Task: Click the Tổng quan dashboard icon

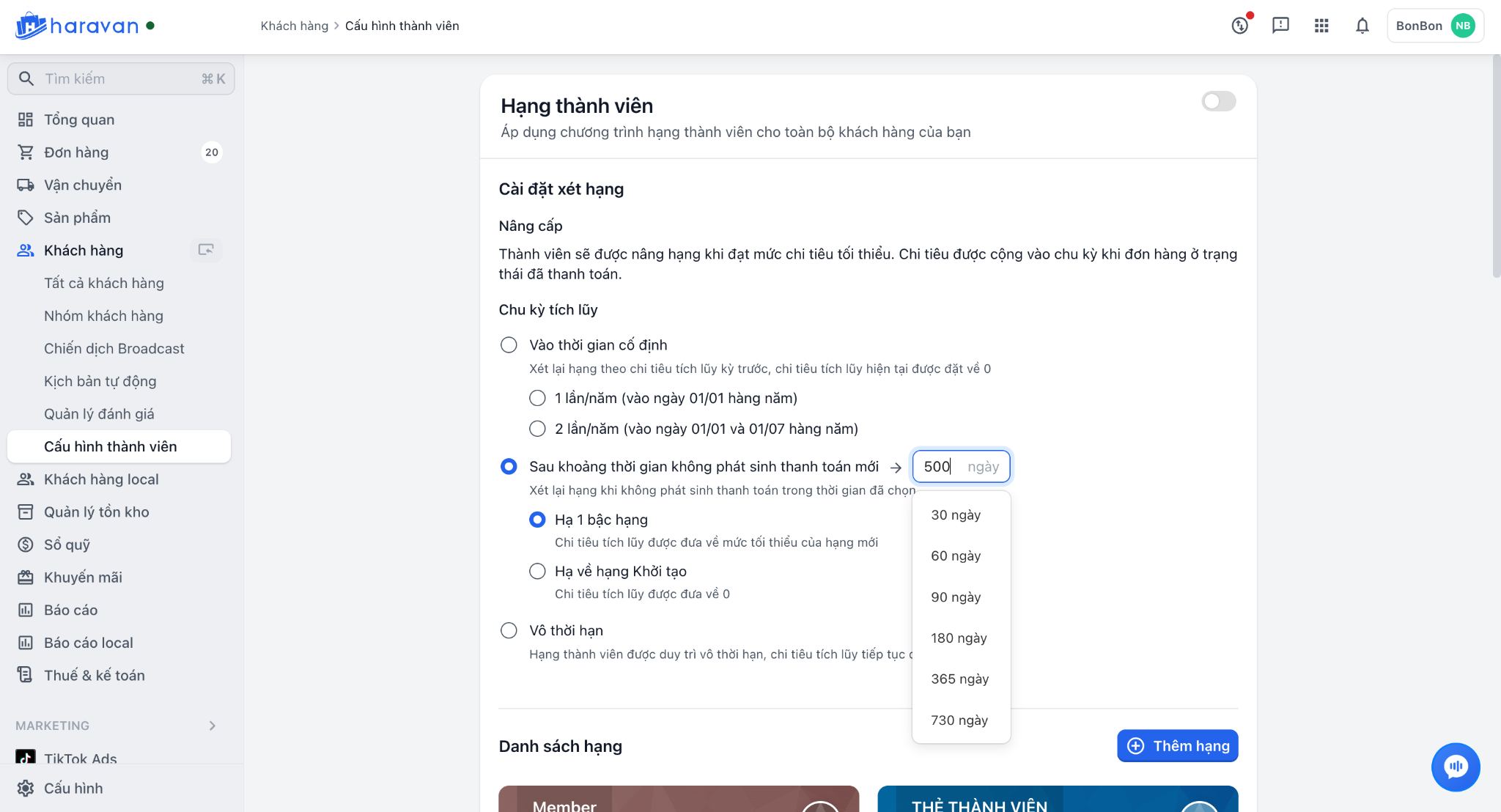Action: (26, 119)
